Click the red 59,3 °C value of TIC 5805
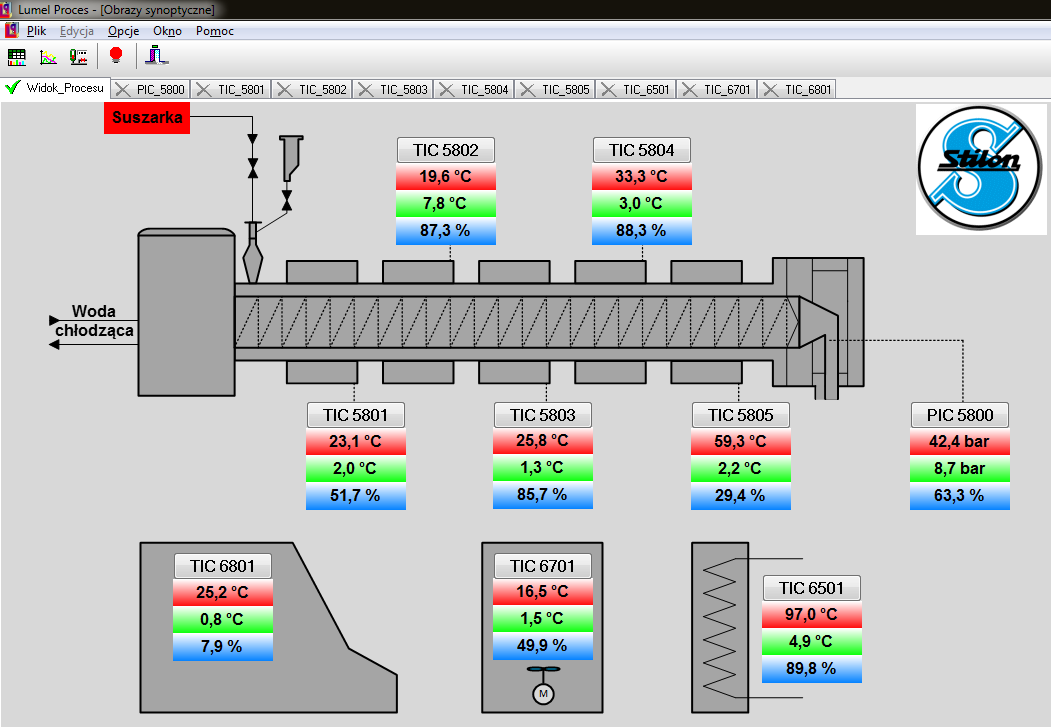This screenshot has height=727, width=1051. (740, 441)
